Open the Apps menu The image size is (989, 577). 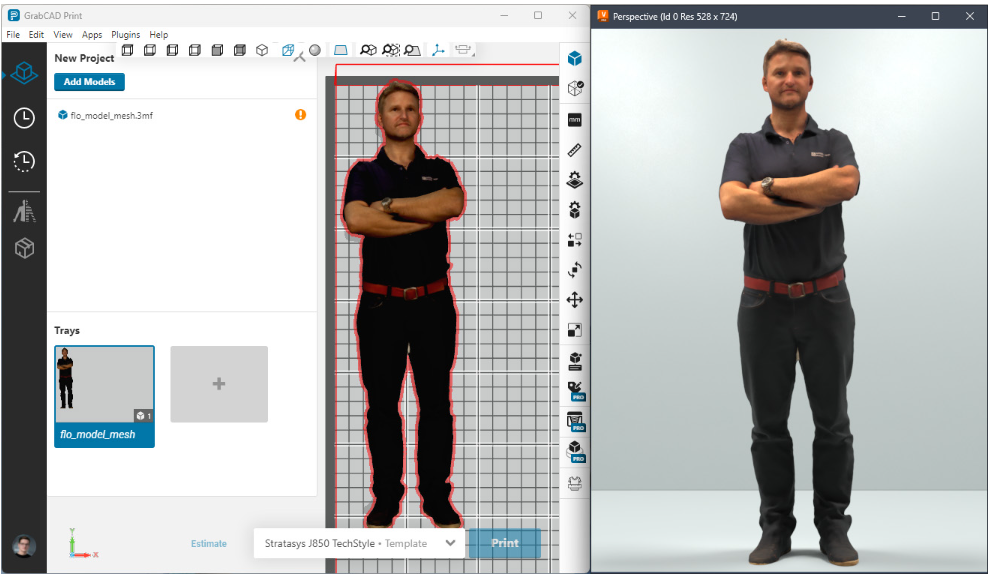(92, 35)
